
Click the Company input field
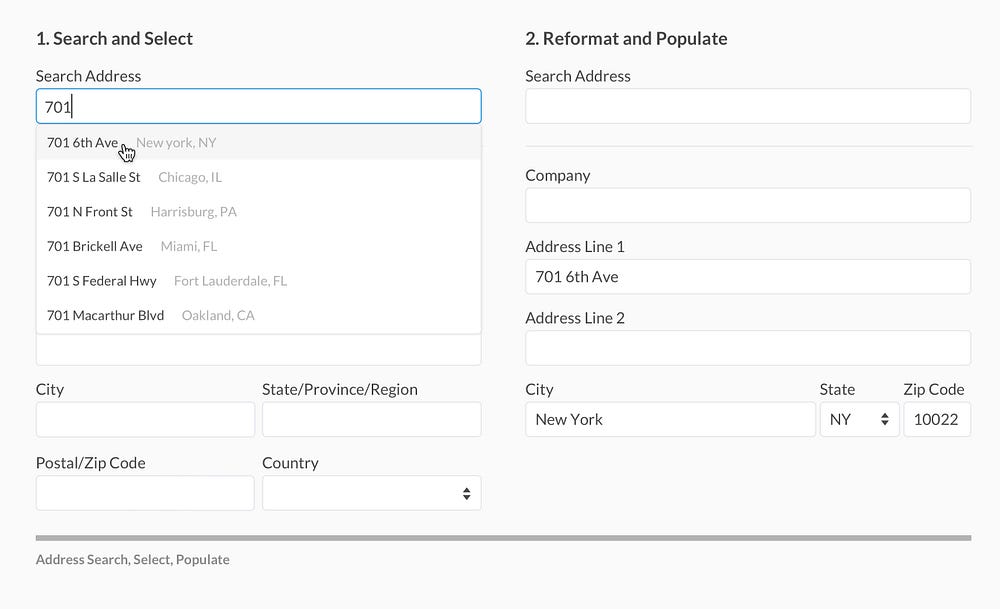tap(747, 205)
